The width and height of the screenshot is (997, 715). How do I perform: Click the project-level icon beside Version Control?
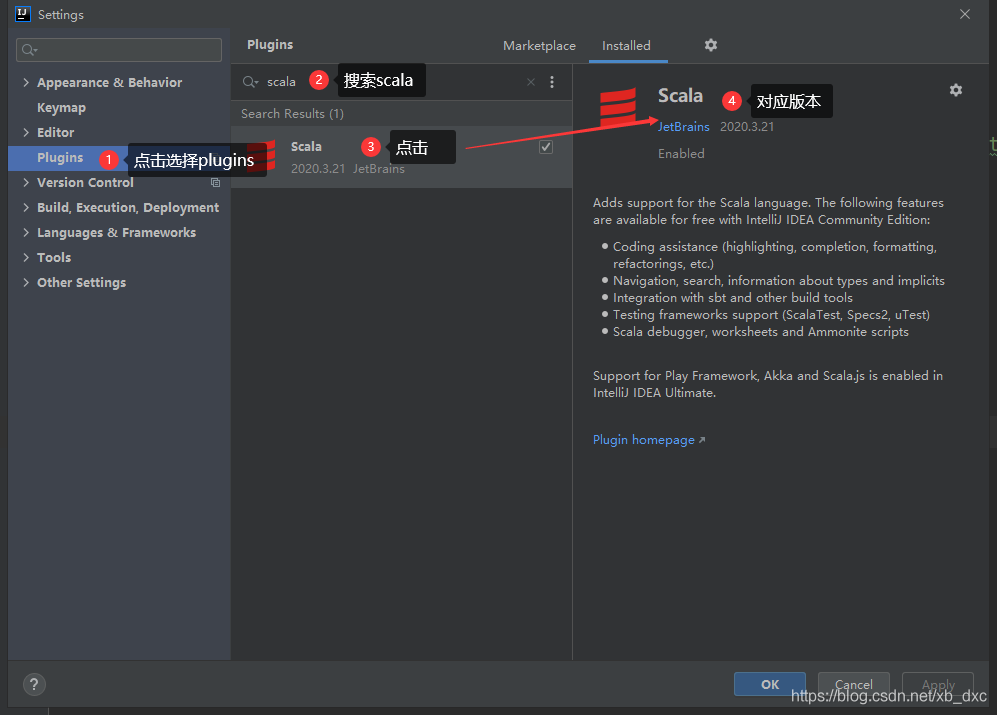click(216, 183)
